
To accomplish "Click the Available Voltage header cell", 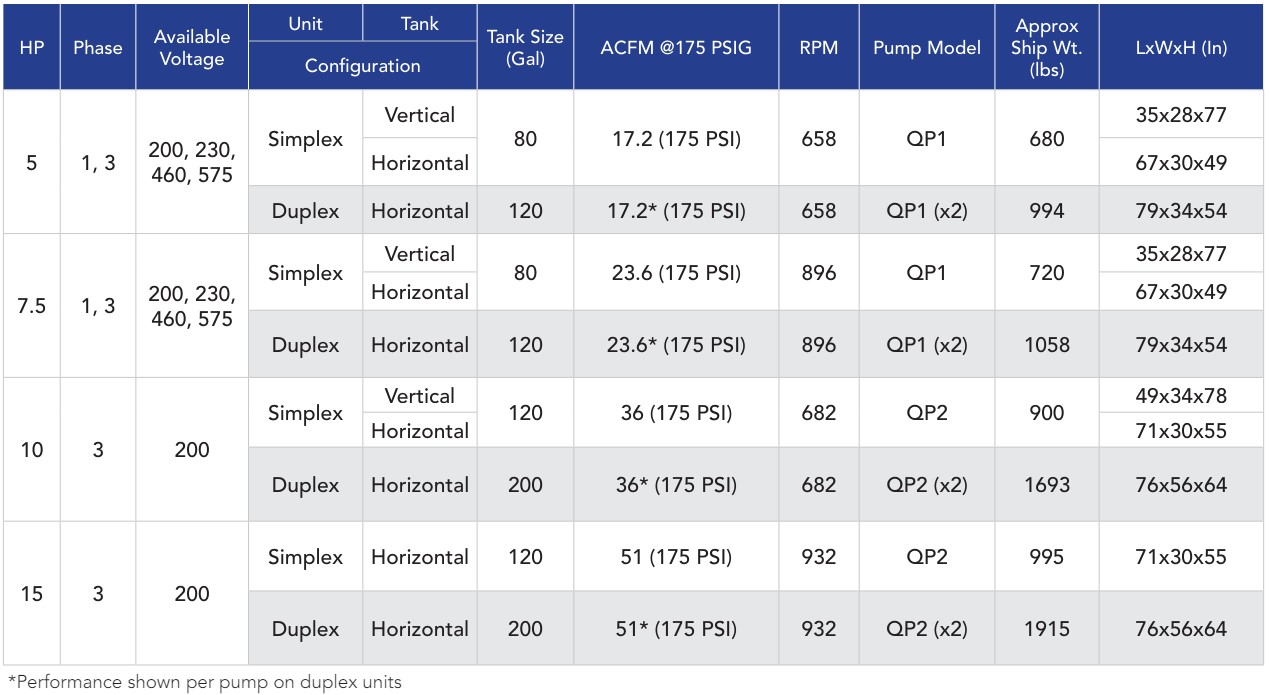I will (192, 48).
